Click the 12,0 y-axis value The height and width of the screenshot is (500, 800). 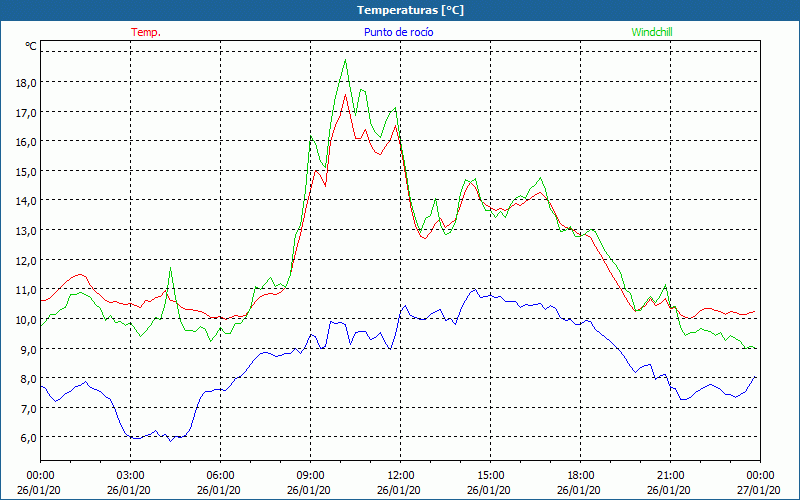tap(26, 260)
